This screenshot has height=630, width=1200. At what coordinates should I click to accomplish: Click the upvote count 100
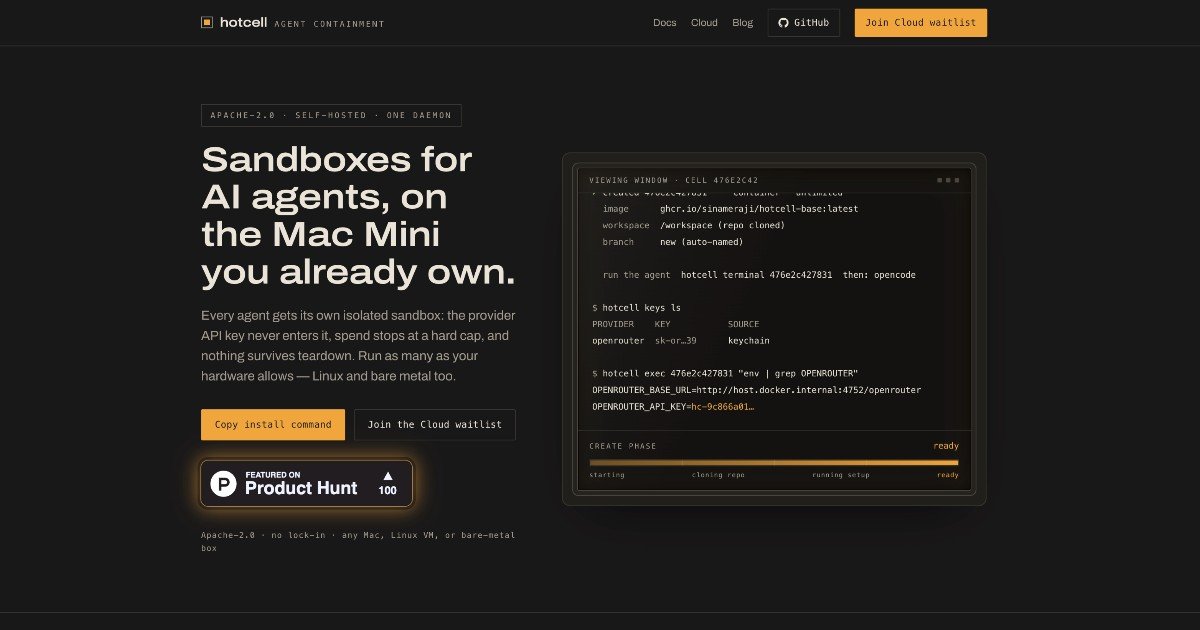point(388,491)
